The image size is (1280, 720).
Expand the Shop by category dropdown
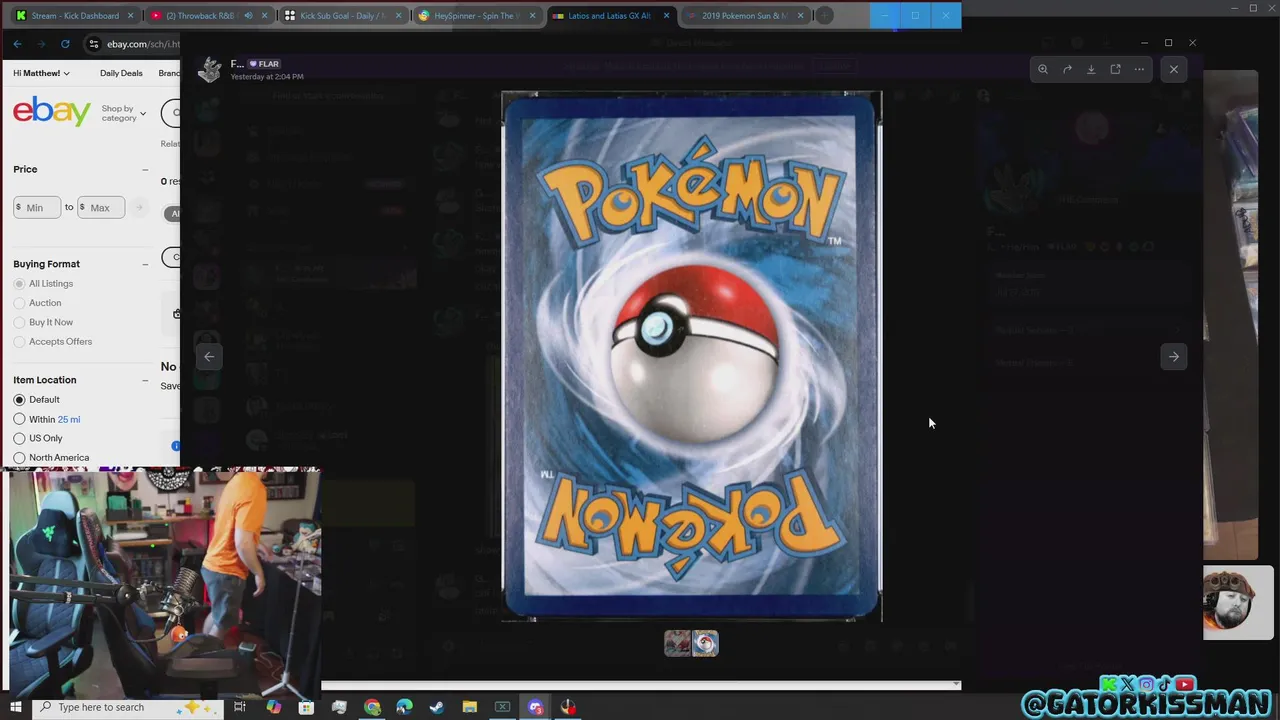point(124,113)
